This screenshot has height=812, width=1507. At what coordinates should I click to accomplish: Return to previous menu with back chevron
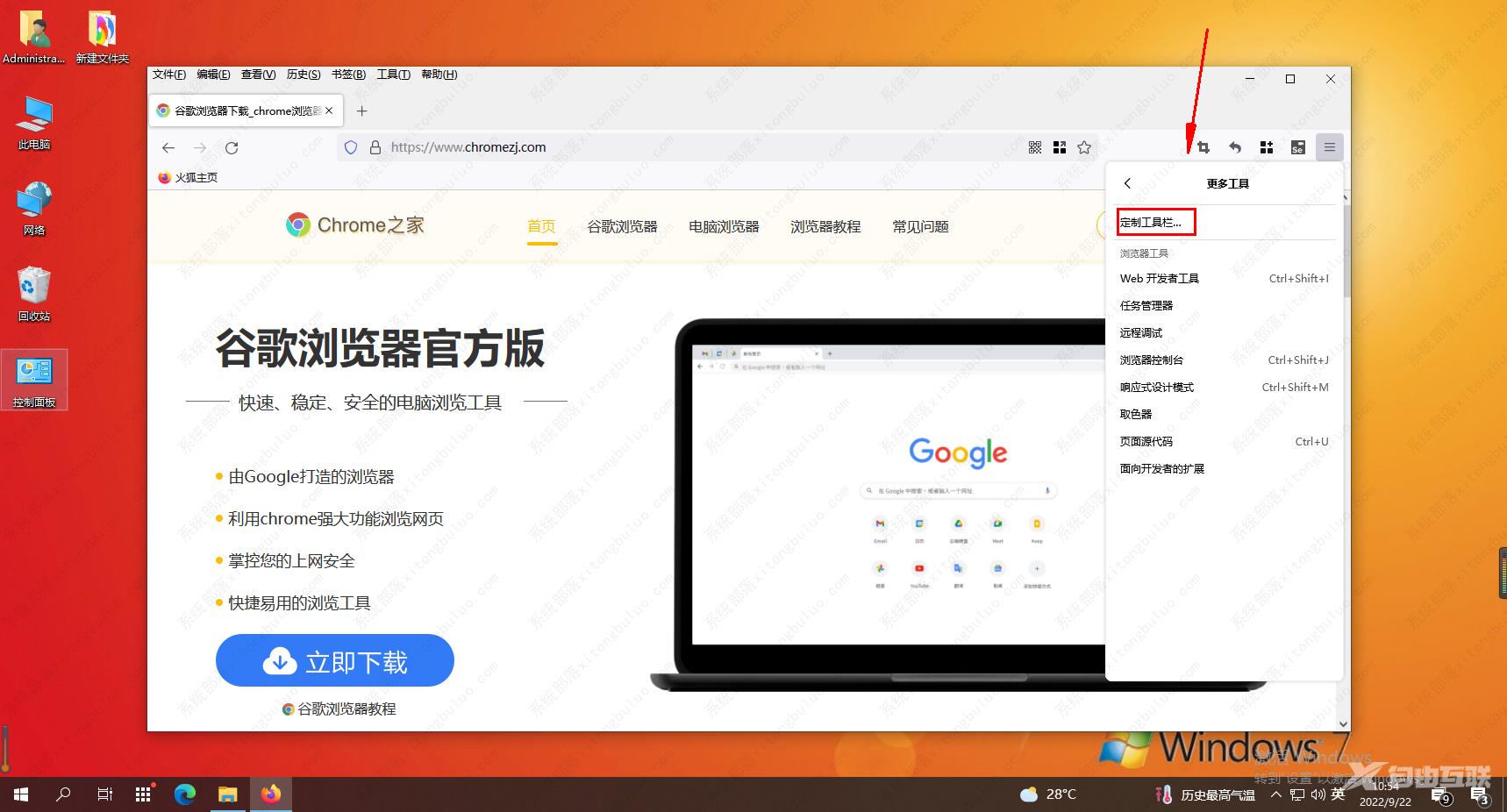(1128, 183)
